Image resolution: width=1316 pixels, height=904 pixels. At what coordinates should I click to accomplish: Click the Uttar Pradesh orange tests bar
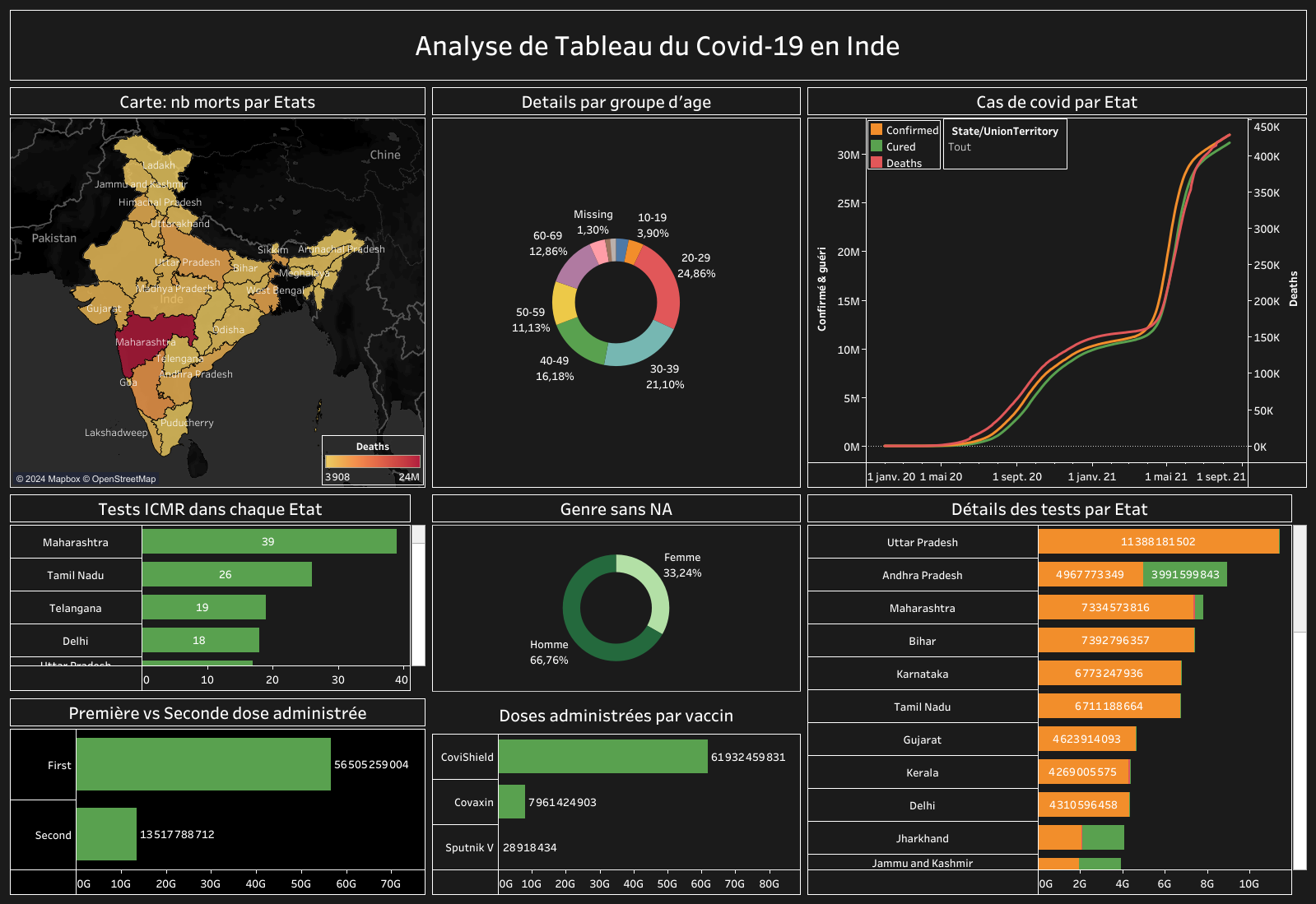click(1158, 541)
